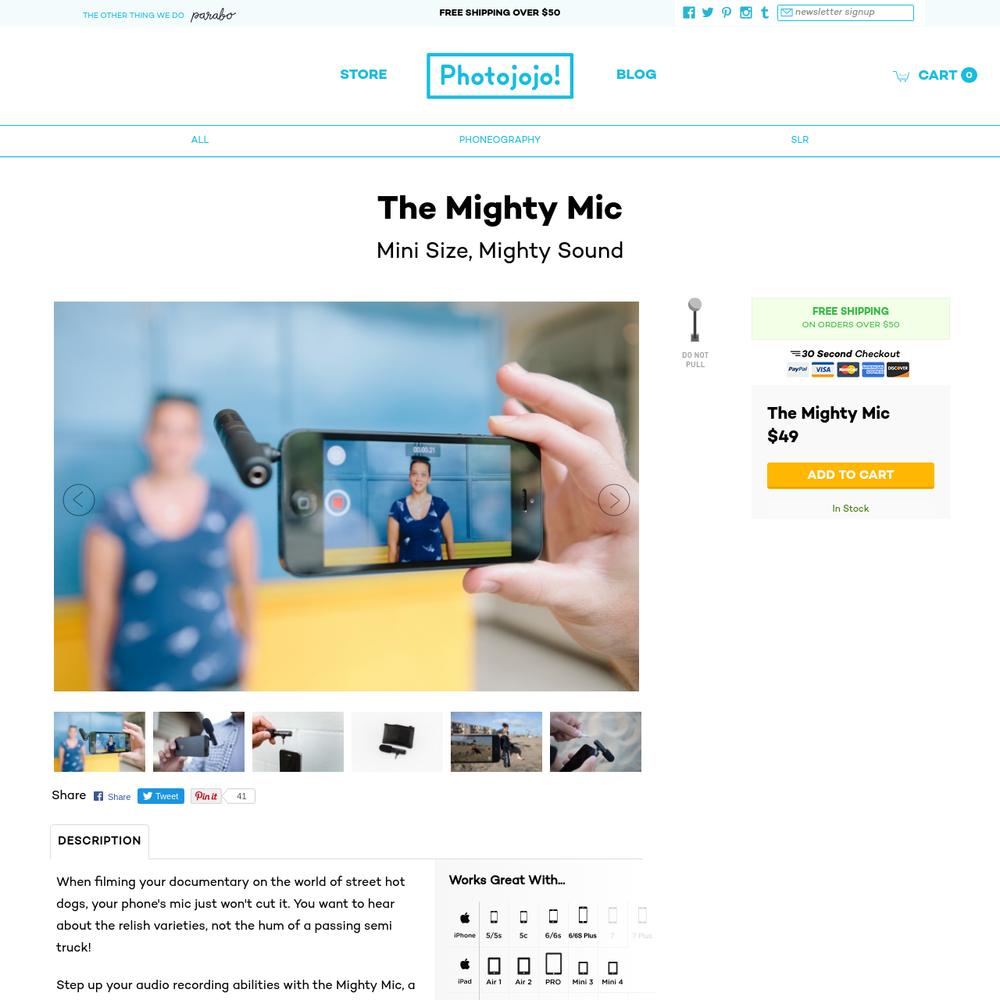Pull the 'Do Not Pull' lever
This screenshot has width=1000, height=1000.
pos(695,320)
